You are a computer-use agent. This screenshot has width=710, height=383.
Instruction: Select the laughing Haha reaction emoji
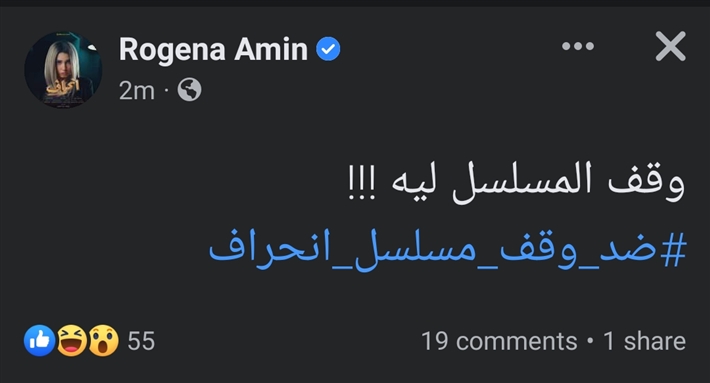(x=72, y=340)
